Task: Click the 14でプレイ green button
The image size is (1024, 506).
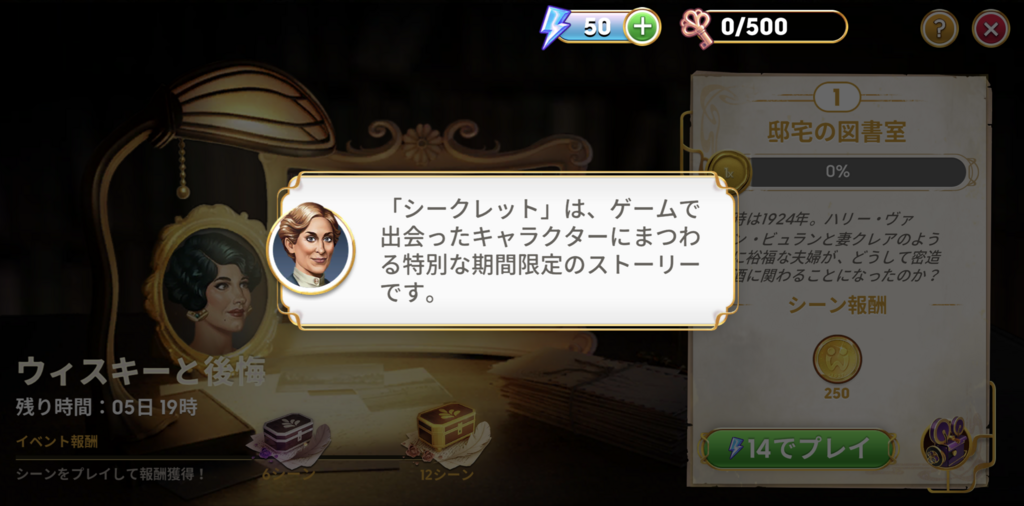Action: tap(799, 449)
